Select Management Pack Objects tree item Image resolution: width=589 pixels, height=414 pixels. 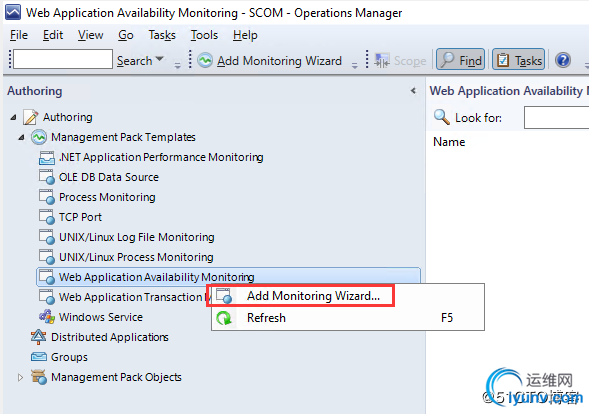click(x=116, y=377)
